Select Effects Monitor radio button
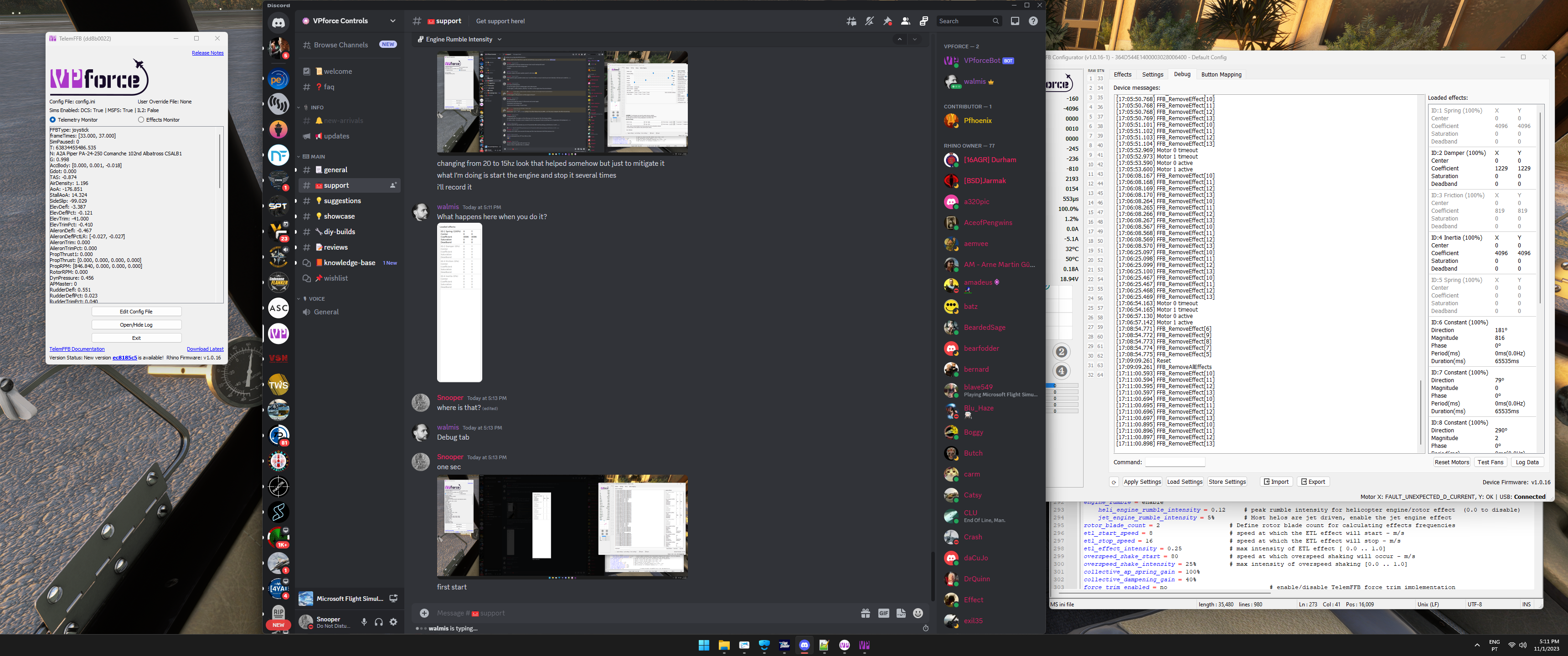1568x656 pixels. click(x=141, y=120)
